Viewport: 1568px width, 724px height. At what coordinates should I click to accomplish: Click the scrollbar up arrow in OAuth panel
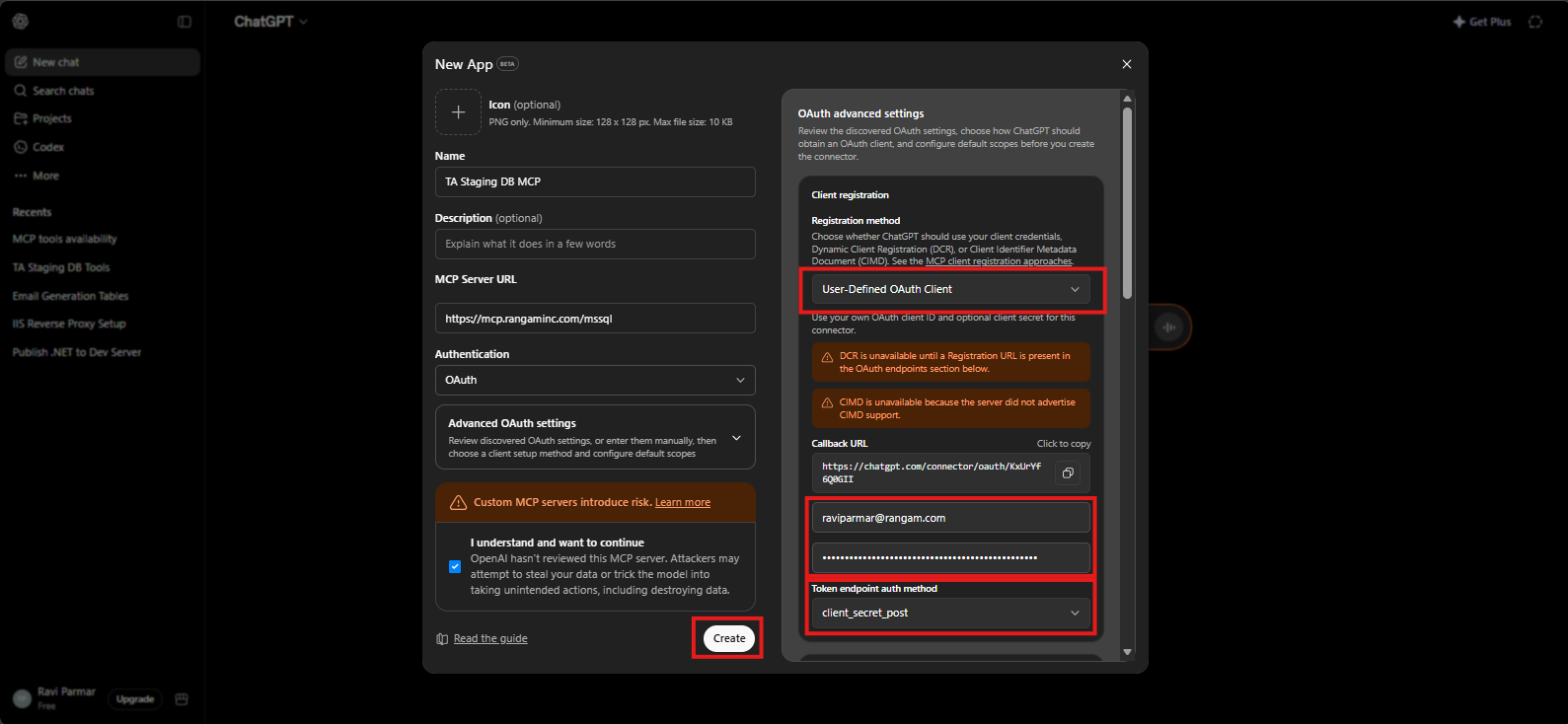click(1127, 98)
